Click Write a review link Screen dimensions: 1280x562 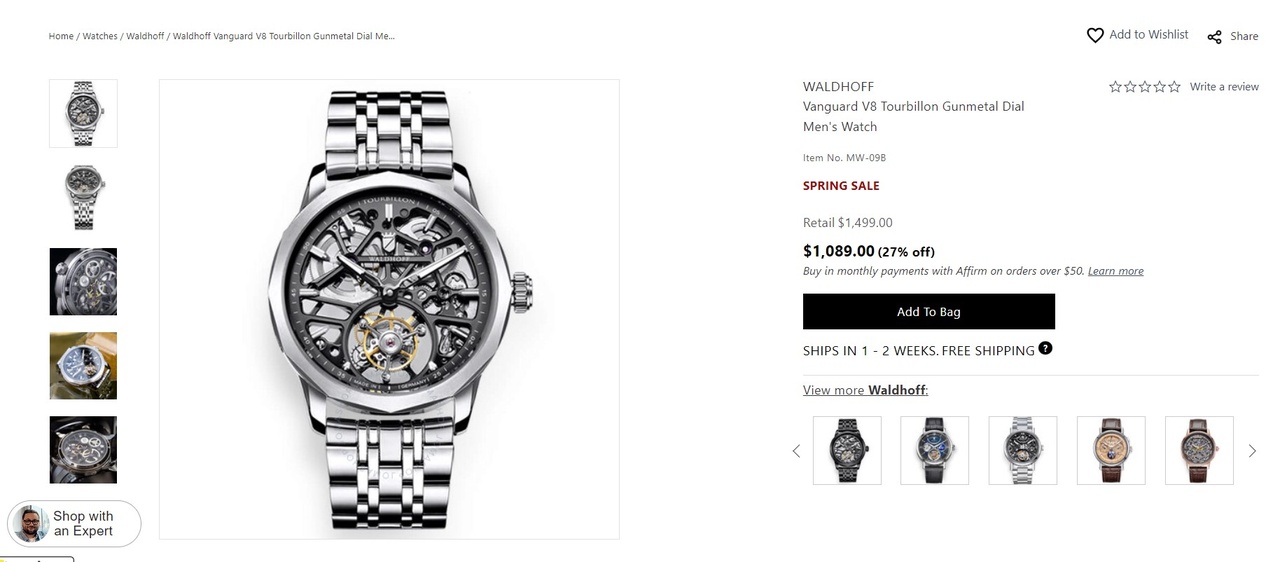(1224, 87)
